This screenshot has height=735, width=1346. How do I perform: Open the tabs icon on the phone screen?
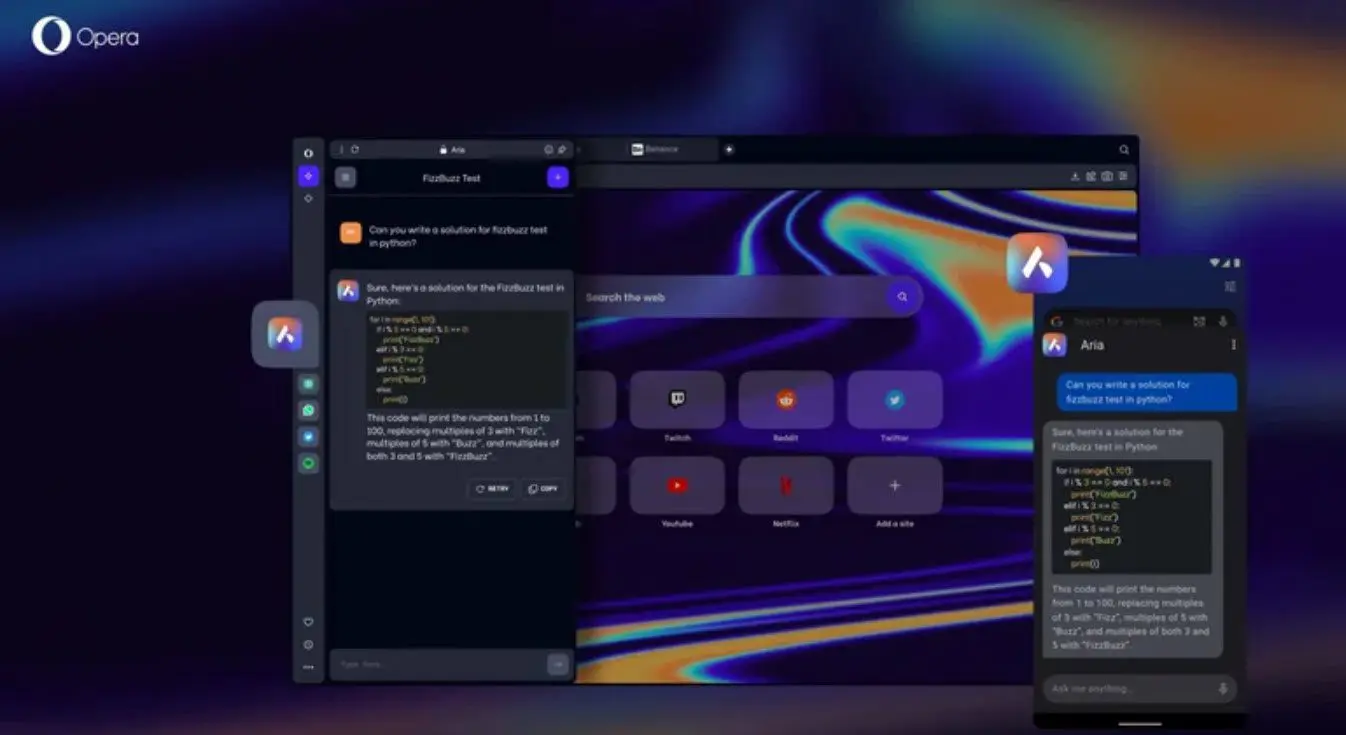click(1230, 286)
